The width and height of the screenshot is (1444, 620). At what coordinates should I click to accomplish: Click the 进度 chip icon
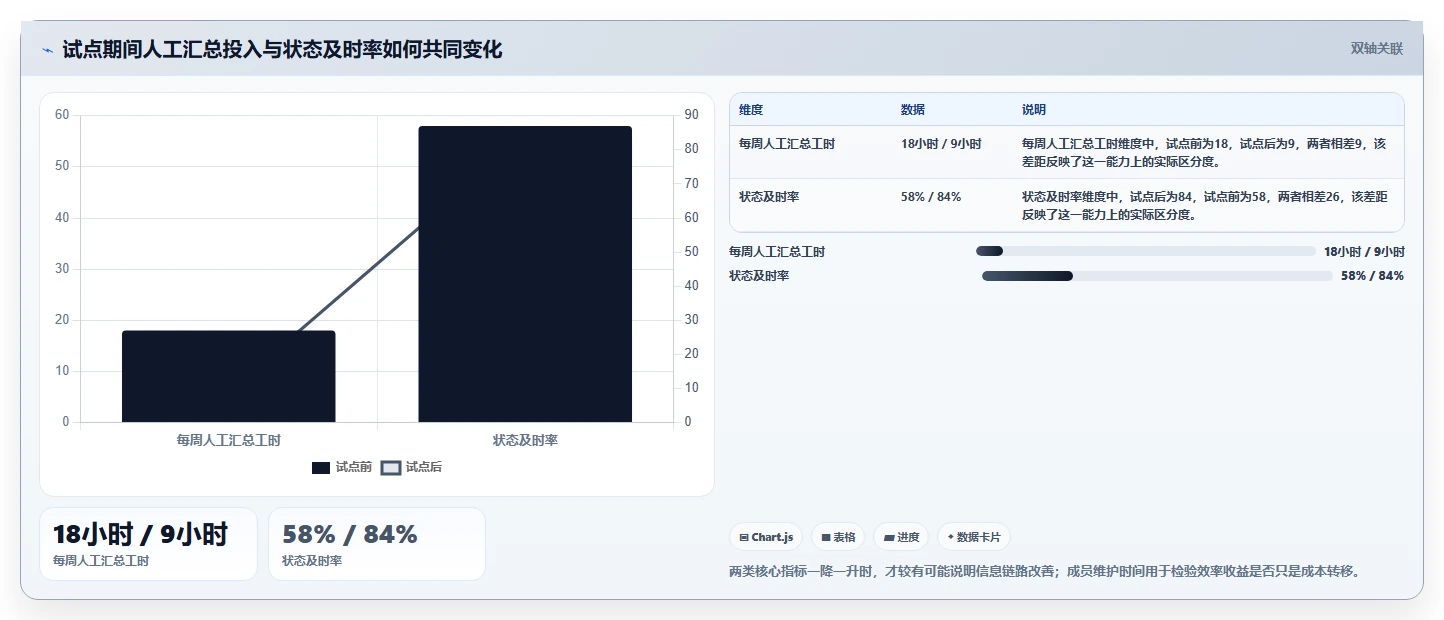click(x=889, y=537)
